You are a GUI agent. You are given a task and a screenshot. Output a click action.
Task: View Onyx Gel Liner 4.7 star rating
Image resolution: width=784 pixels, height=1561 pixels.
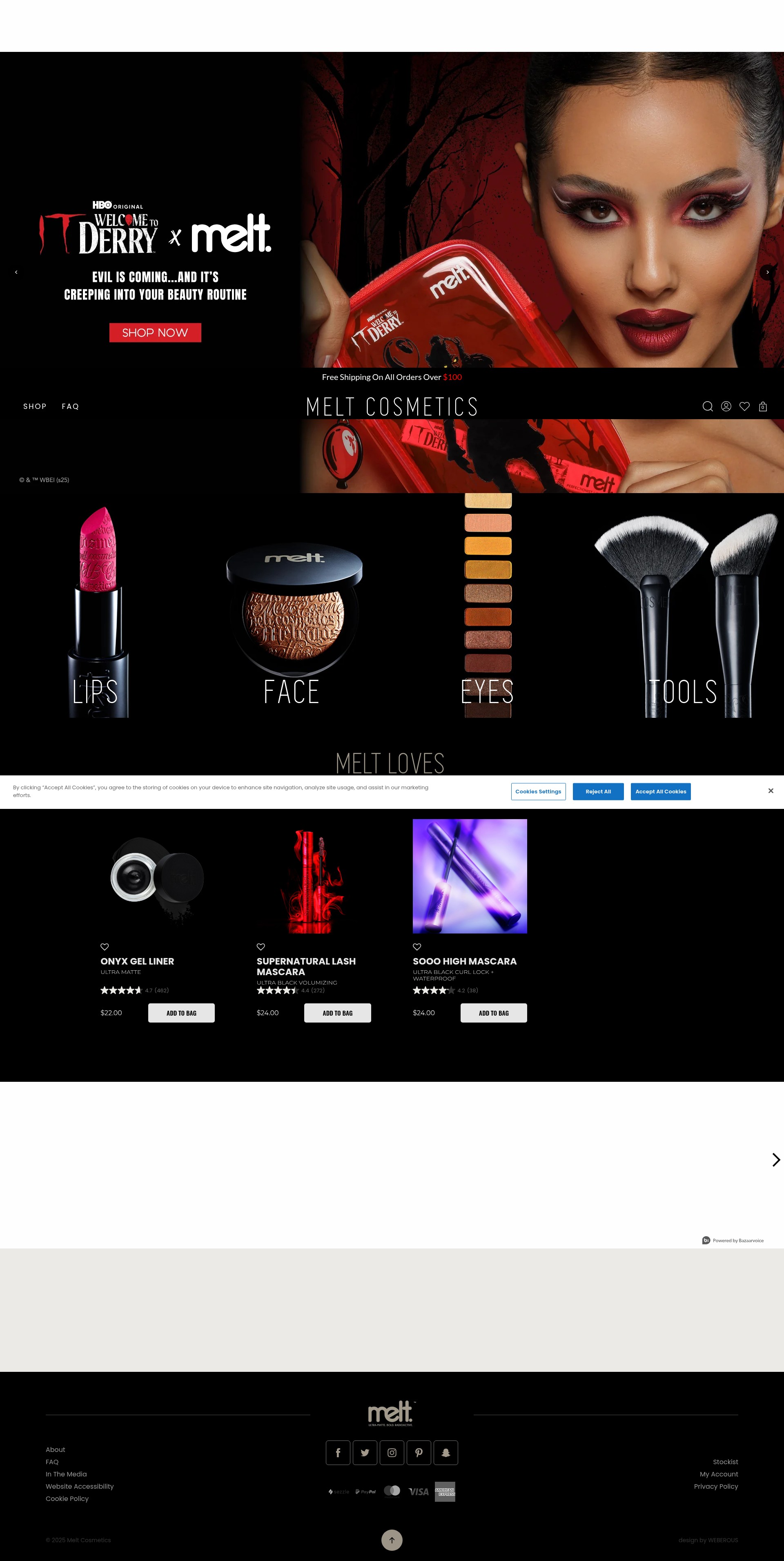point(134,990)
